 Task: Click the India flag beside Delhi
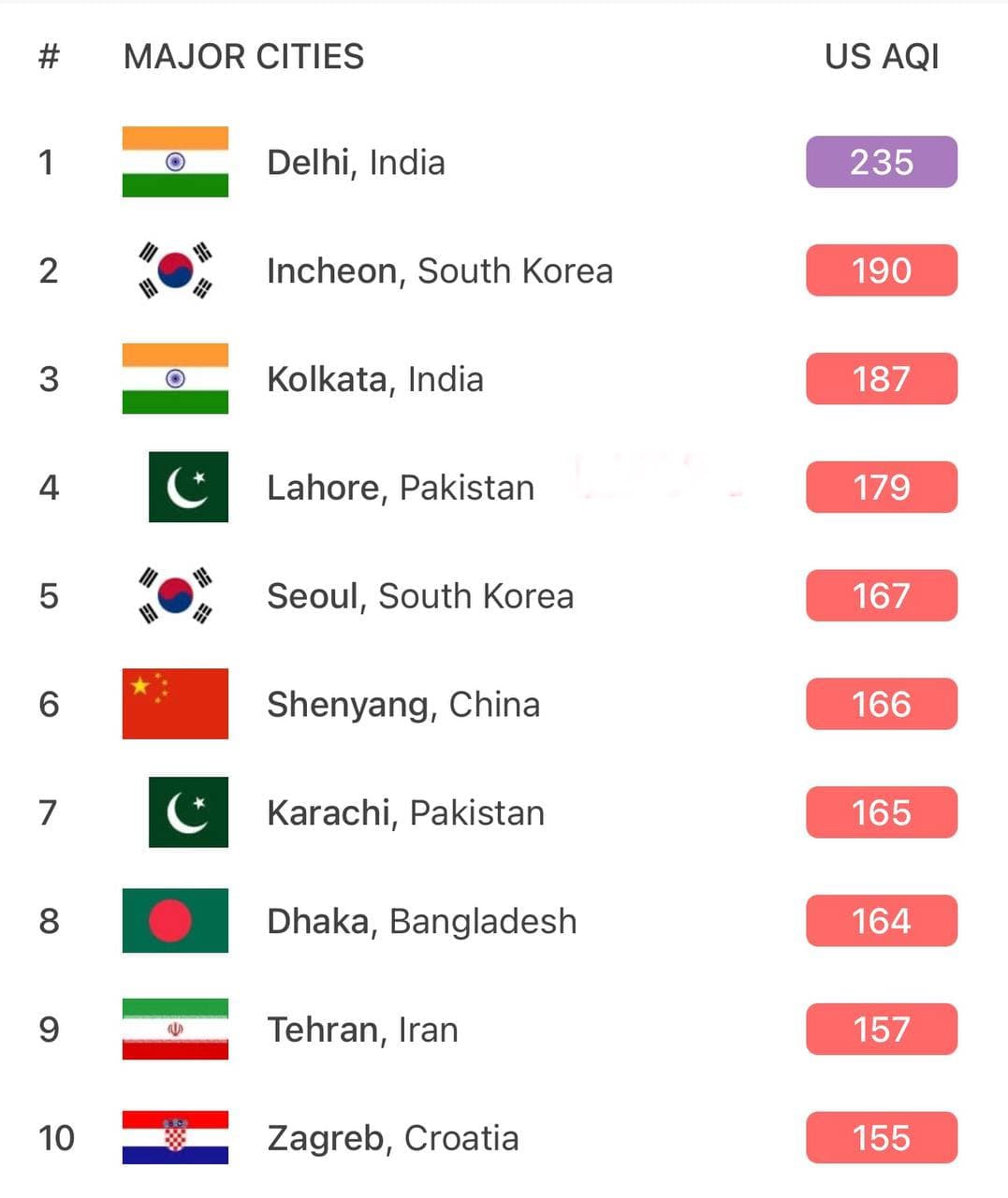click(175, 162)
